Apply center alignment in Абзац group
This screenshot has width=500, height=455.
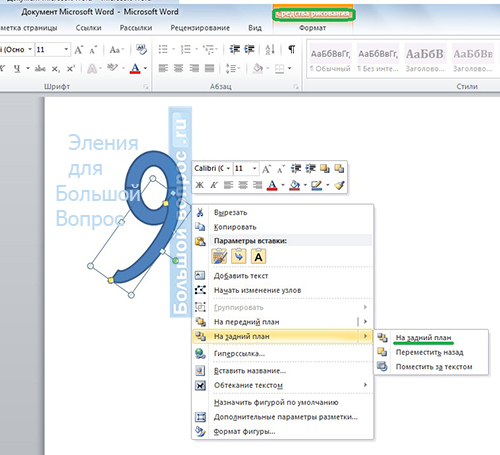(179, 68)
